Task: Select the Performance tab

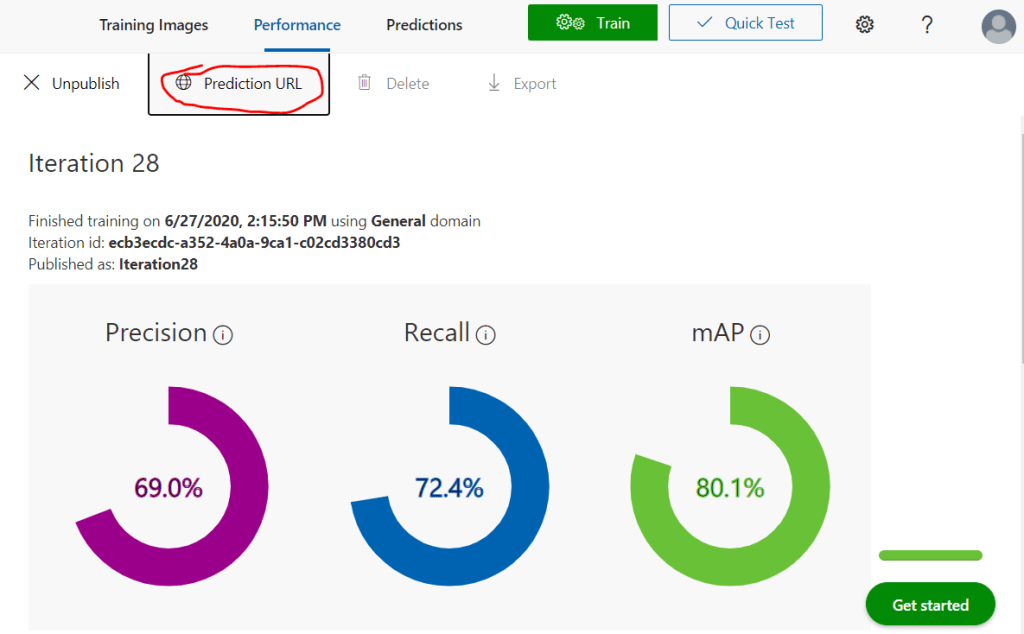Action: pyautogui.click(x=297, y=25)
